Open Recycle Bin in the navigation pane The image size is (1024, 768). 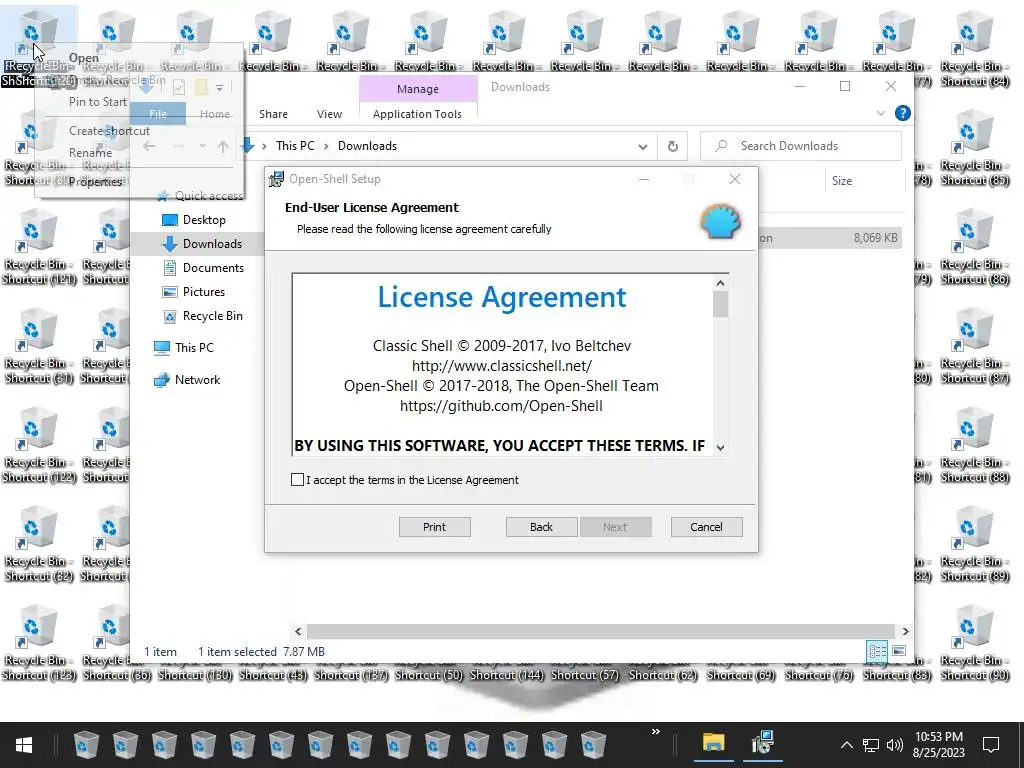tap(202, 316)
